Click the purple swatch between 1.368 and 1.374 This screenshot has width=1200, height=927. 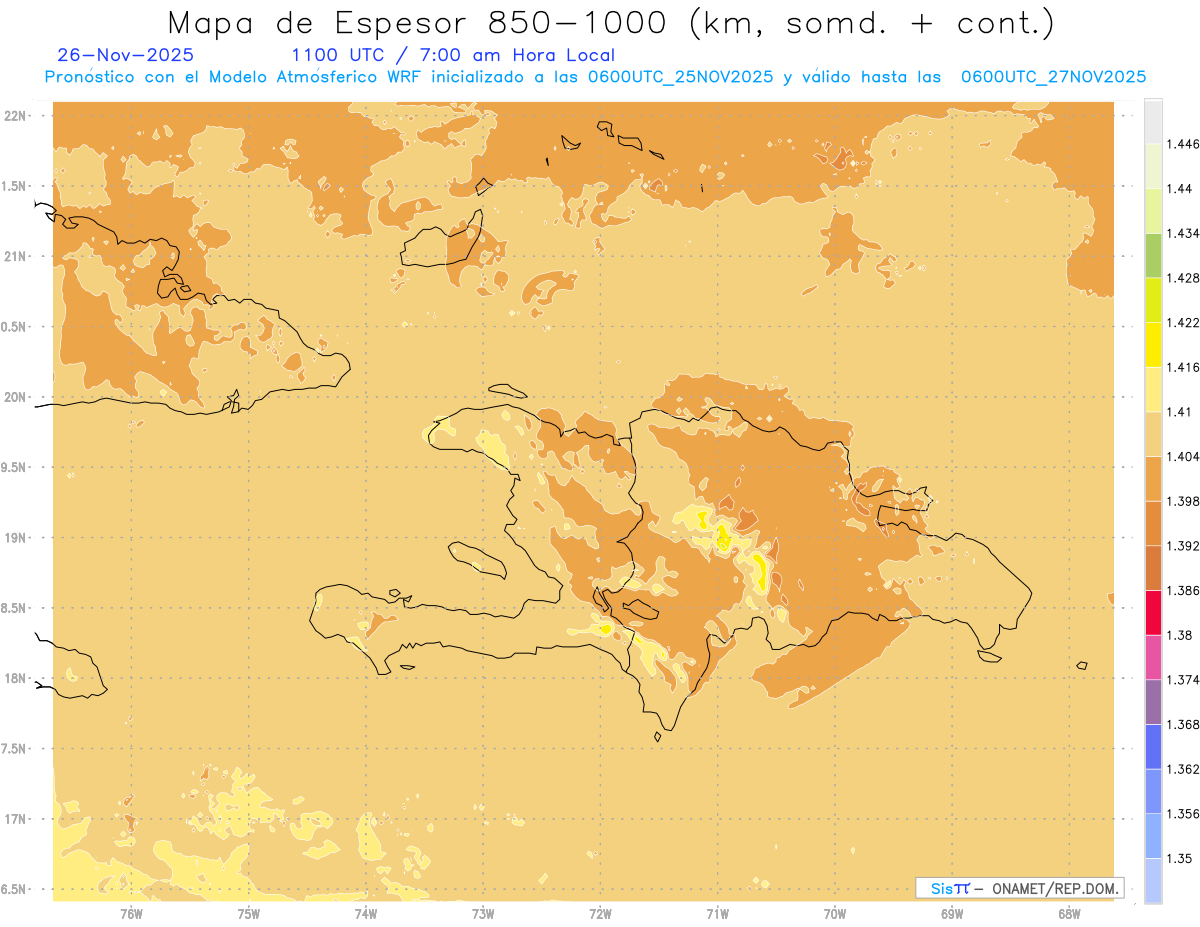1153,702
